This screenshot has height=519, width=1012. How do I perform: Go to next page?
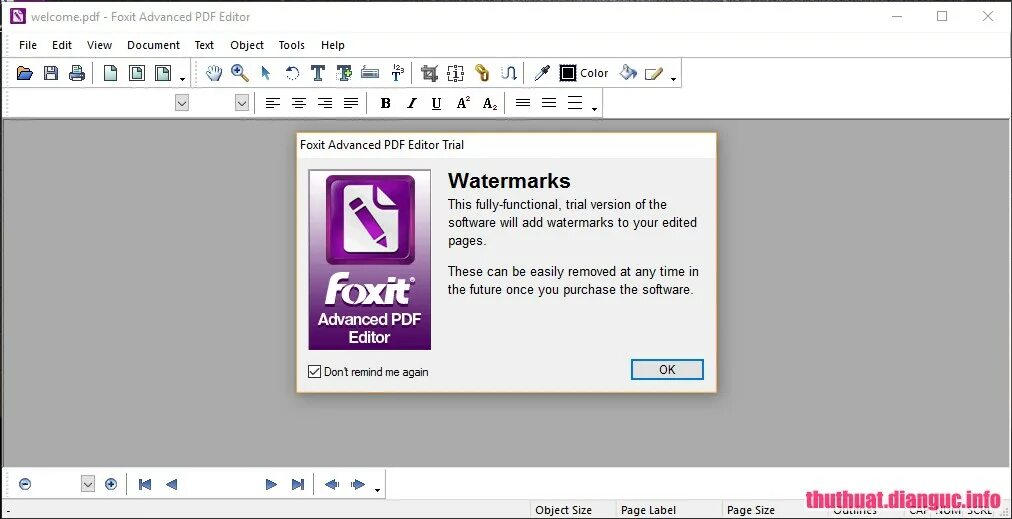(x=271, y=484)
